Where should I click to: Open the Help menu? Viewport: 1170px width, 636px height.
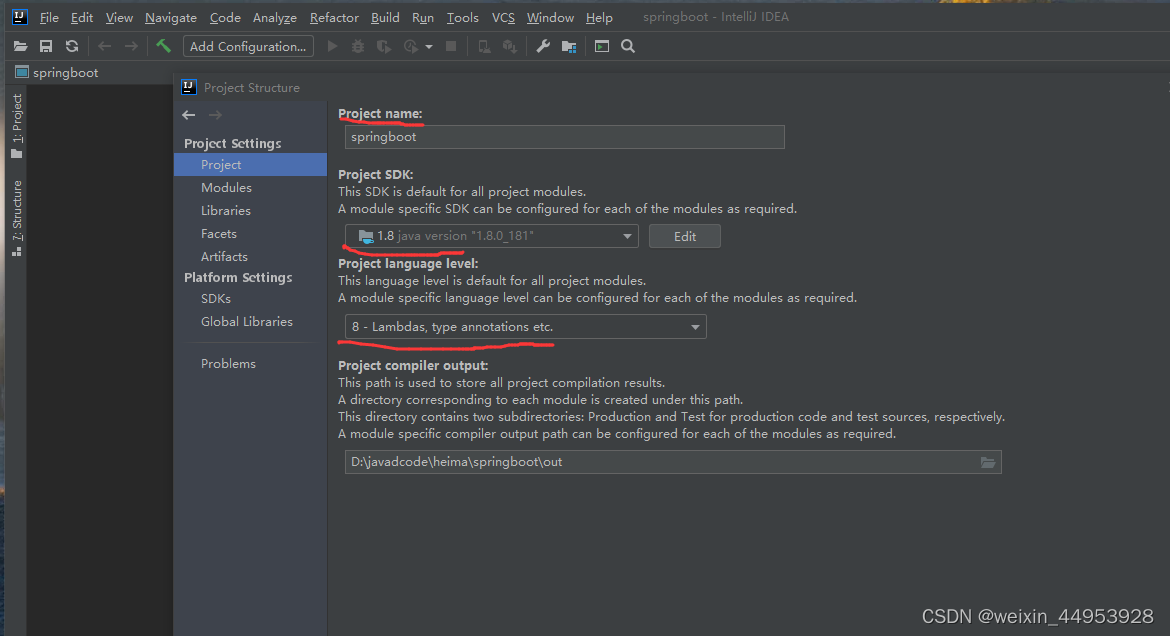(599, 17)
